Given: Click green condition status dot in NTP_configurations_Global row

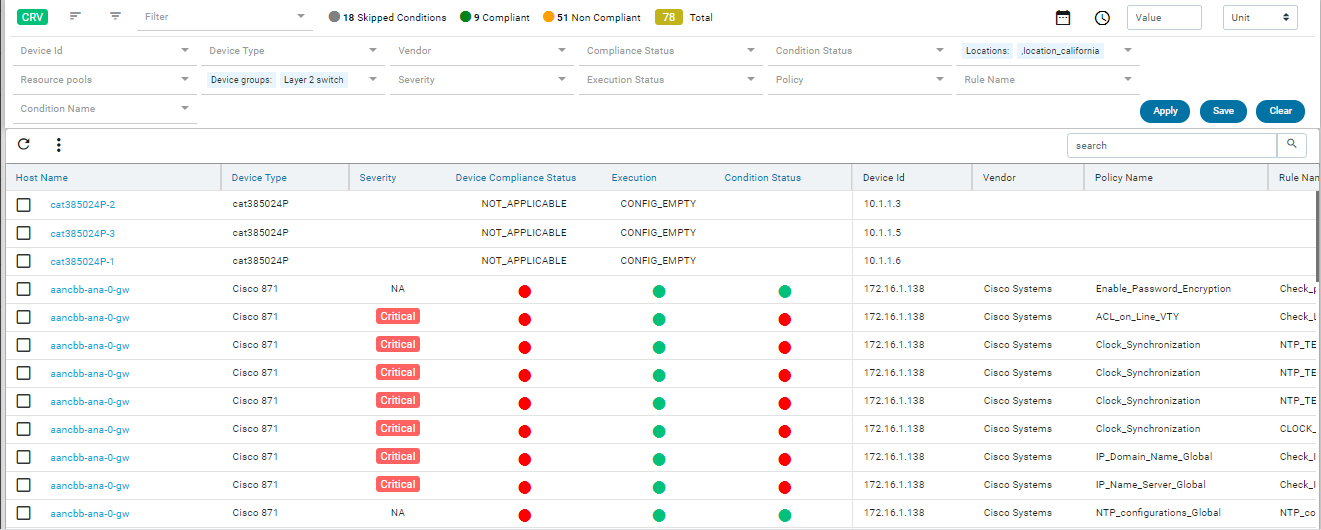Looking at the screenshot, I should pyautogui.click(x=785, y=516).
